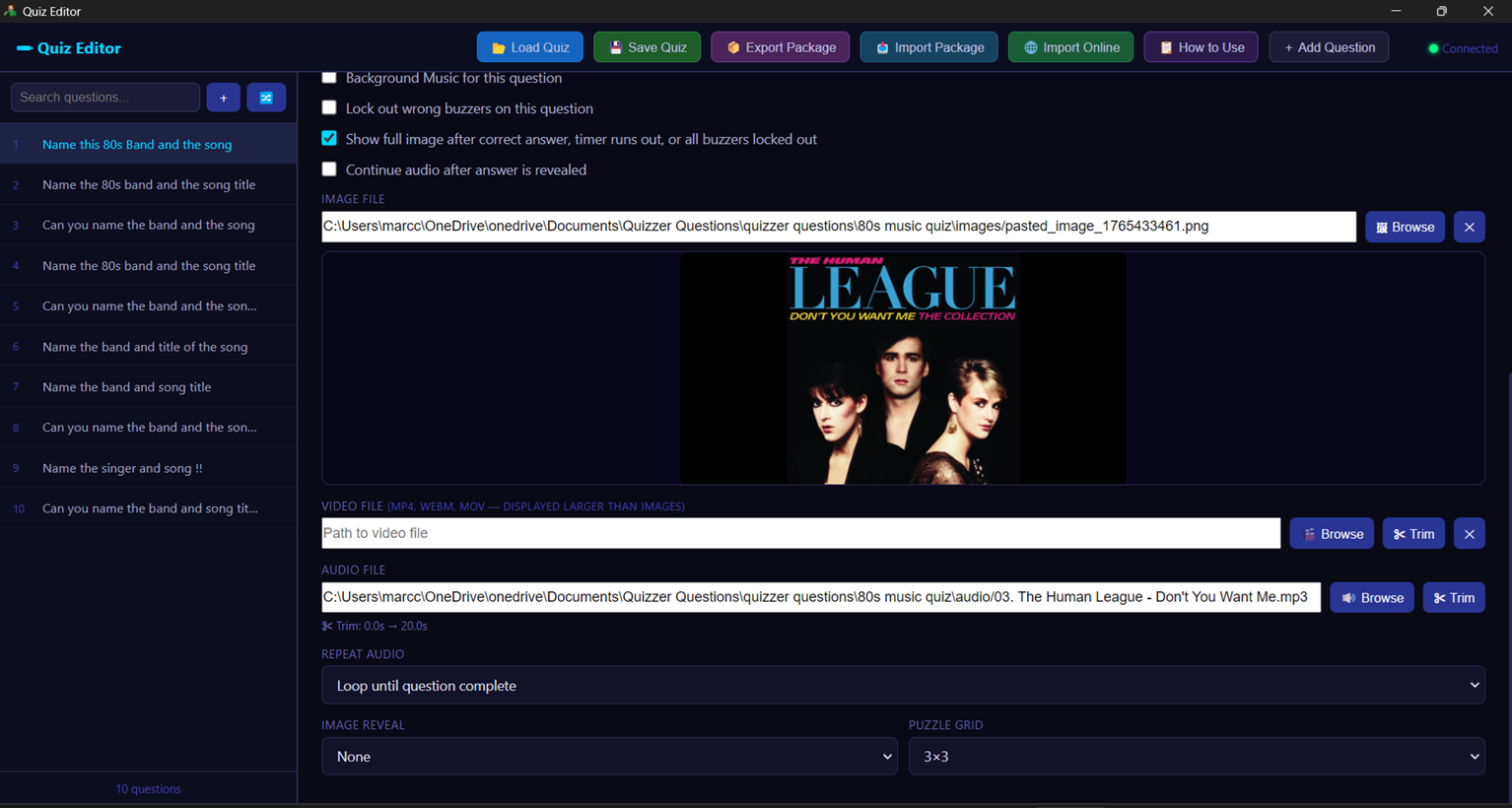Focus the Search questions field
The height and width of the screenshot is (808, 1512).
pyautogui.click(x=105, y=98)
